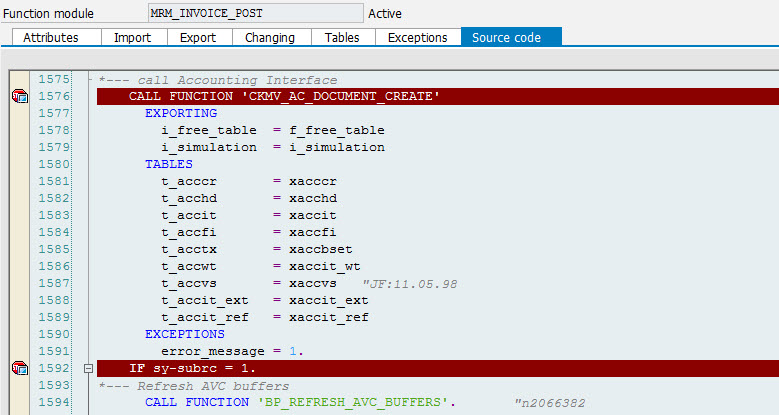Place cursor on the EXPORTING keyword

coord(181,113)
